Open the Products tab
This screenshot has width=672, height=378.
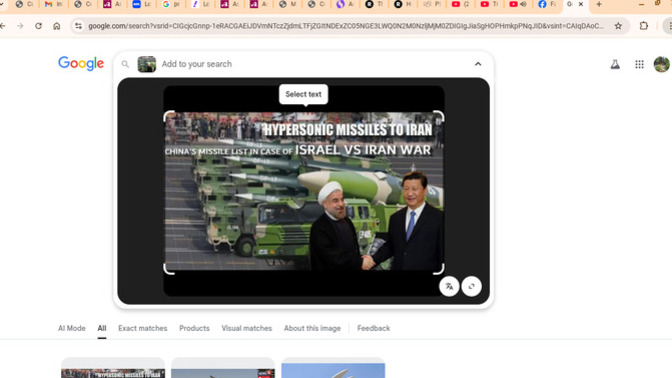(x=194, y=328)
